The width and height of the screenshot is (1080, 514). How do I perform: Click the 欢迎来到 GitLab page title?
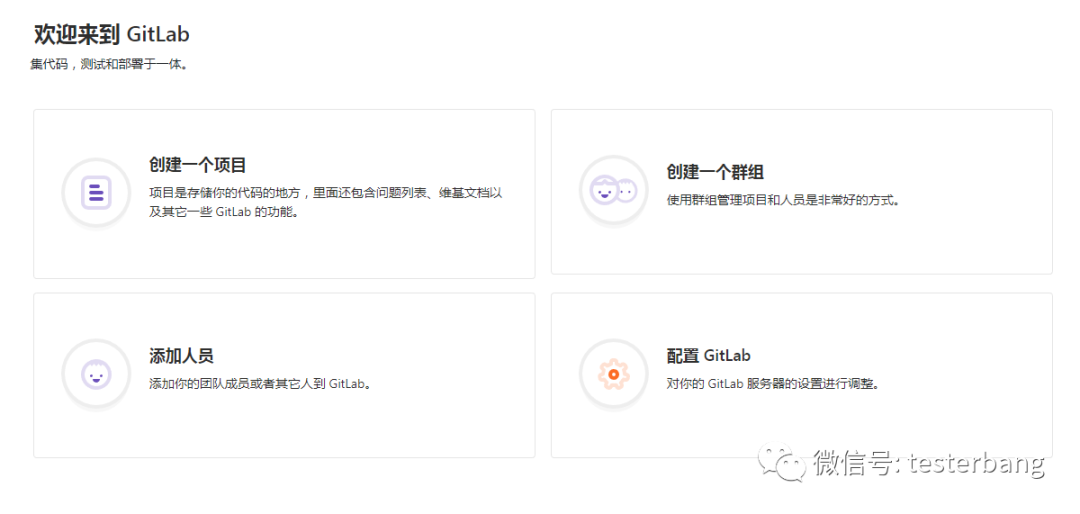point(112,34)
